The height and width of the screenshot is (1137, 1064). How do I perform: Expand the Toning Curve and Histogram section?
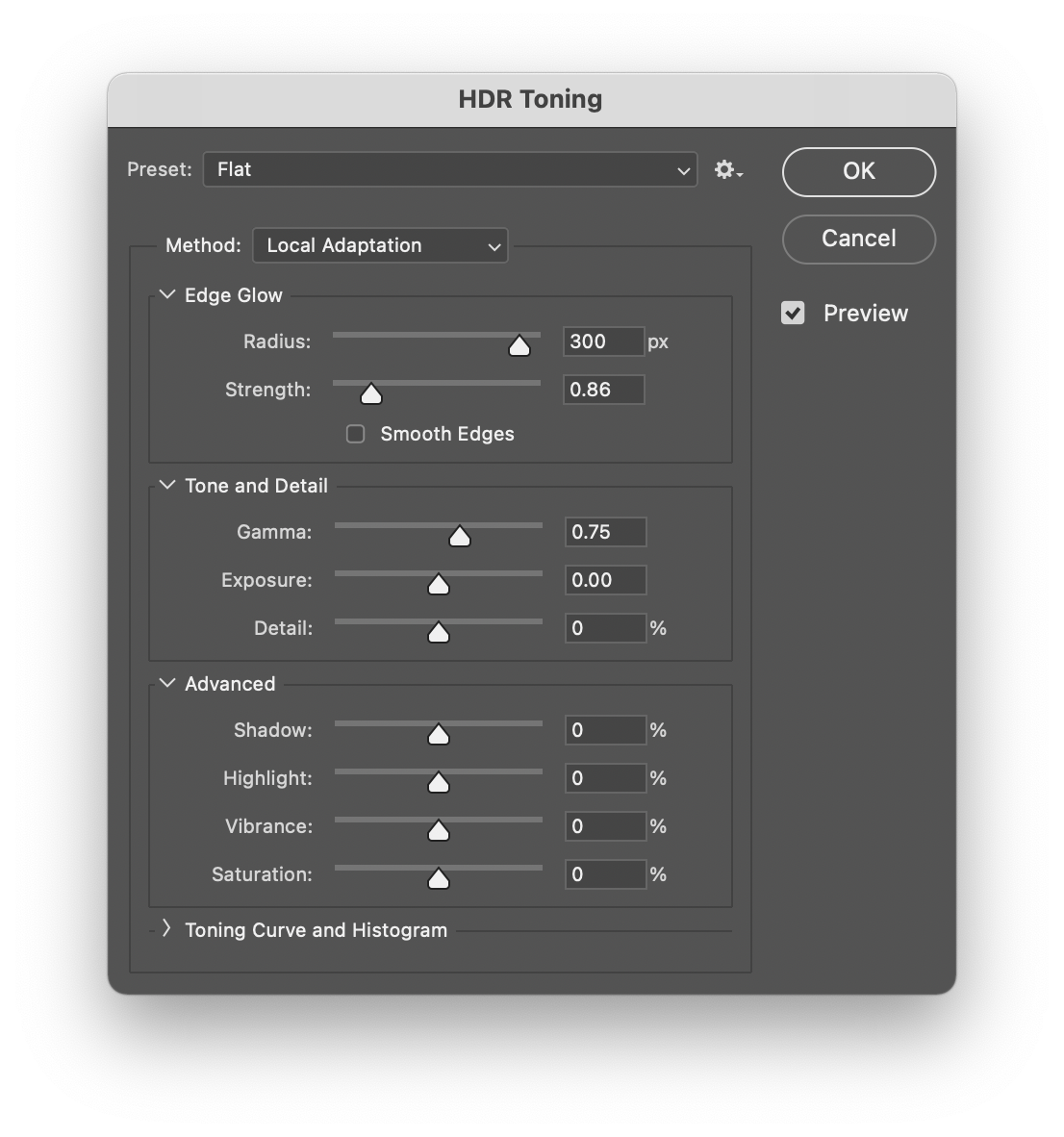tap(166, 929)
